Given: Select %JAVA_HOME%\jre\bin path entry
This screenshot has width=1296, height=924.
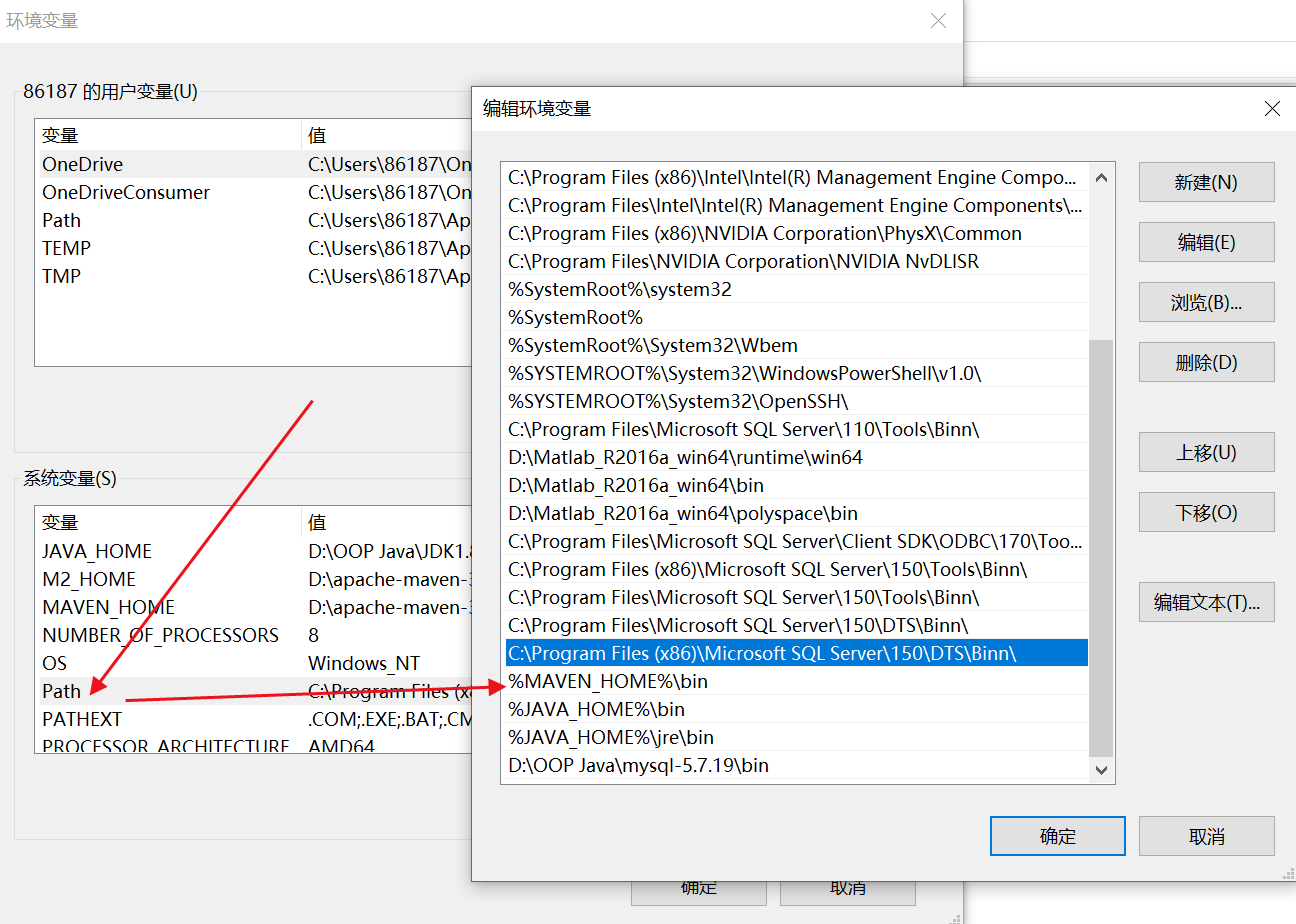Looking at the screenshot, I should [796, 737].
